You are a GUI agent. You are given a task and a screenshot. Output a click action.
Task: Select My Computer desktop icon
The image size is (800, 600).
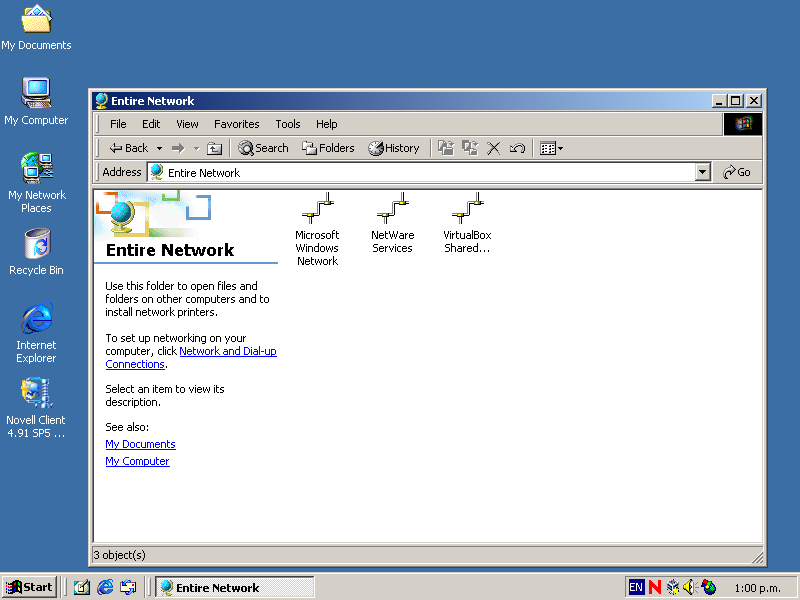(36, 101)
